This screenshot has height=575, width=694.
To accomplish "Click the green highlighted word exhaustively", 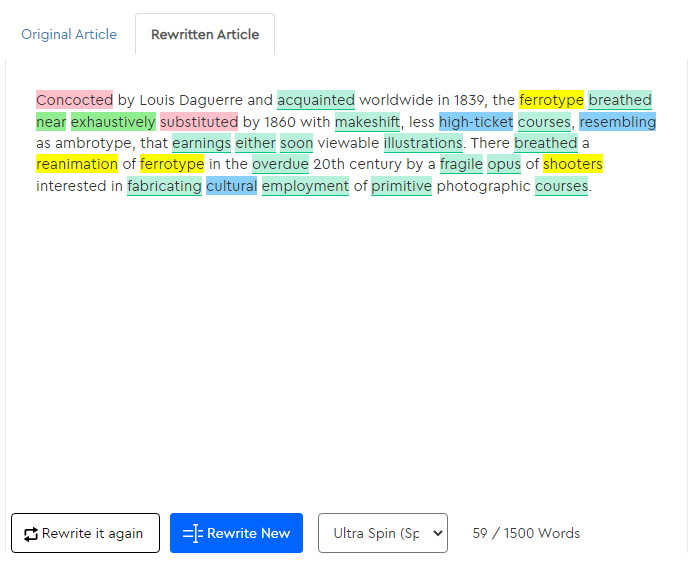I will 113,122.
